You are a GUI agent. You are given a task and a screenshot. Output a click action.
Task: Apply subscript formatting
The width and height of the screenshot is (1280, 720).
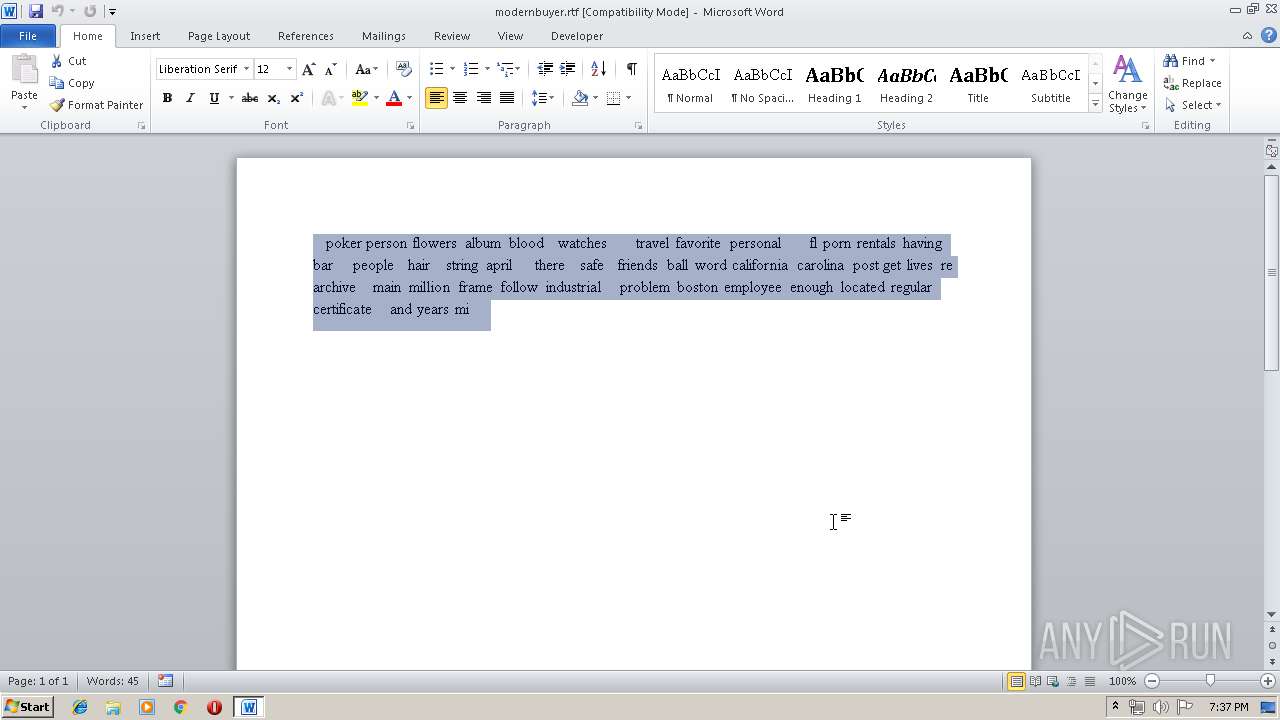click(273, 98)
